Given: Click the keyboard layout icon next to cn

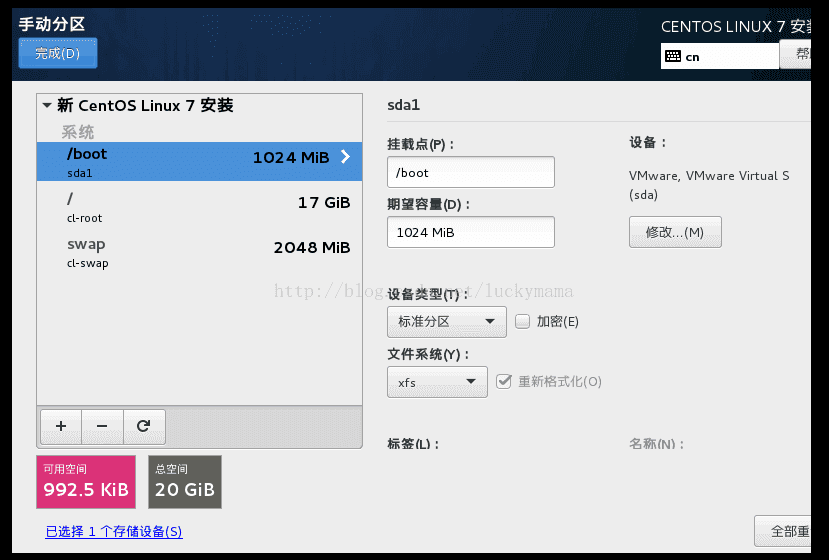Looking at the screenshot, I should pos(673,56).
